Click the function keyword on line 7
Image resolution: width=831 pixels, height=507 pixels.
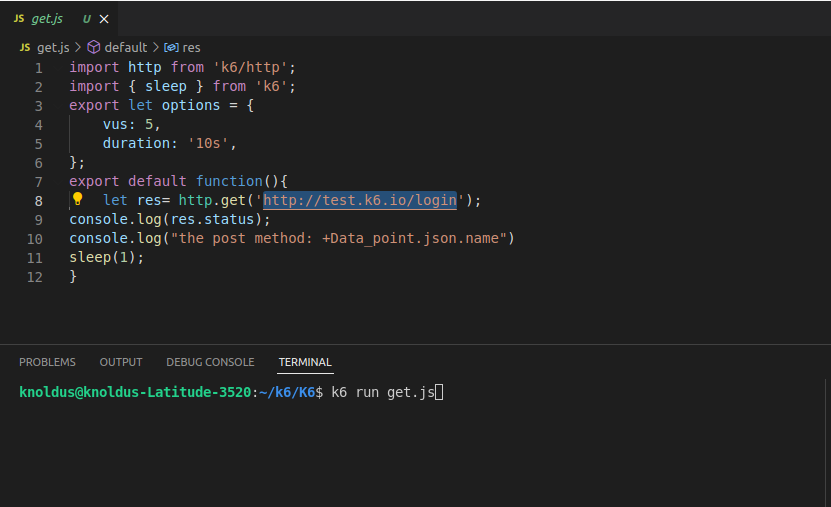pos(229,181)
